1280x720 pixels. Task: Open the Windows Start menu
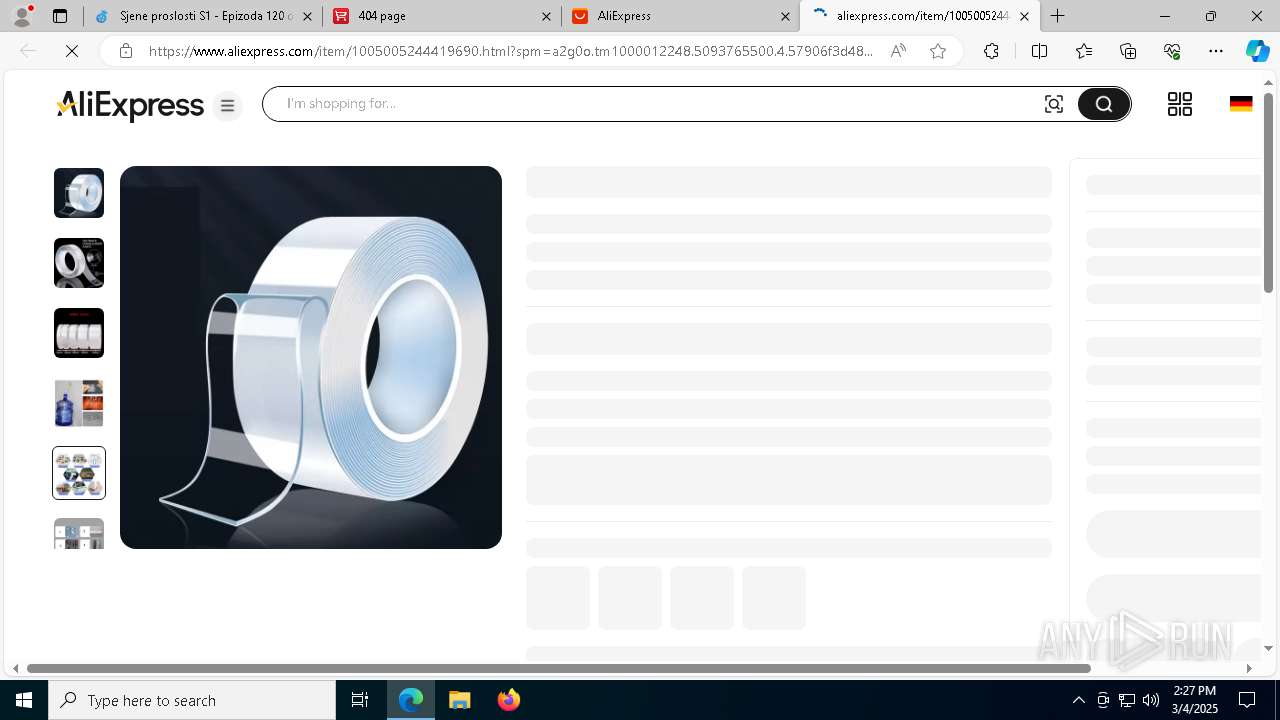point(24,700)
